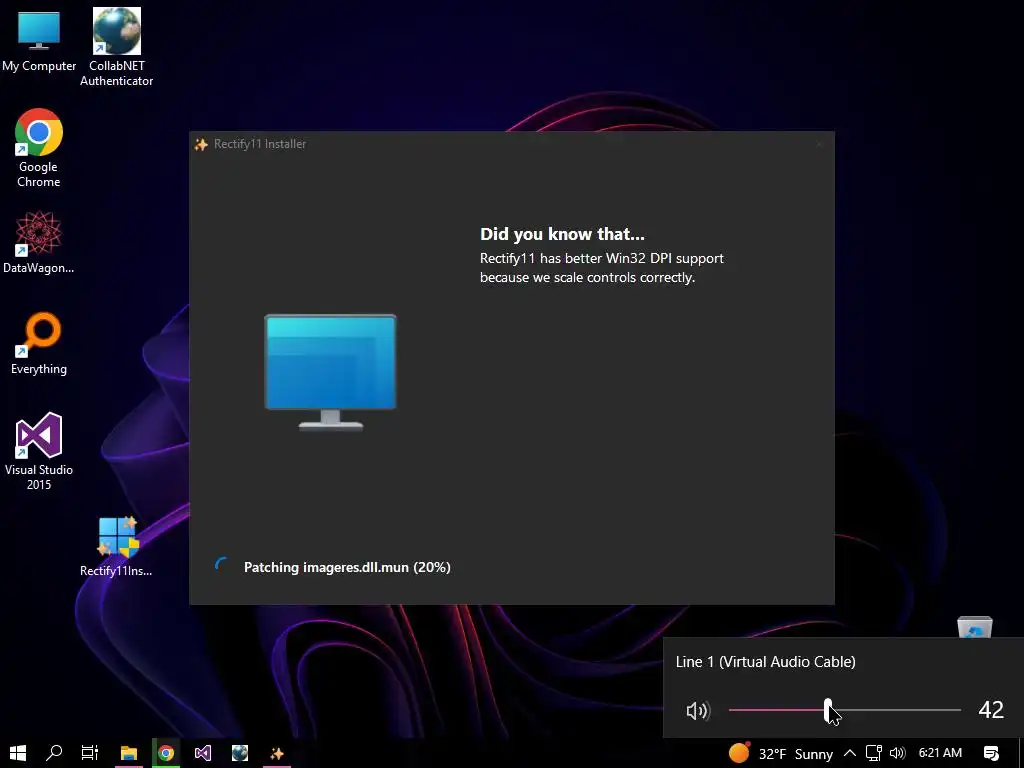Click the Rectify11 Installer title bar sparkle icon
1024x768 pixels.
click(201, 144)
